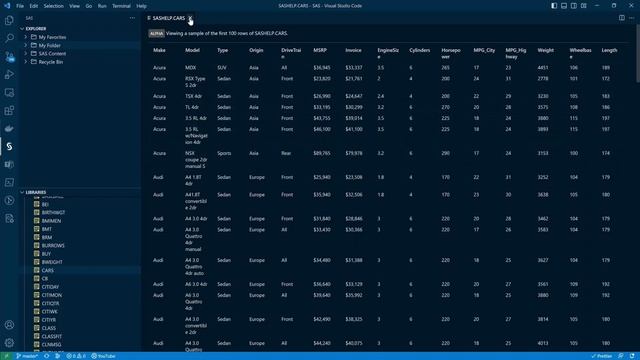The width and height of the screenshot is (640, 360).
Task: Open the Manage gear icon
Action: (9, 343)
